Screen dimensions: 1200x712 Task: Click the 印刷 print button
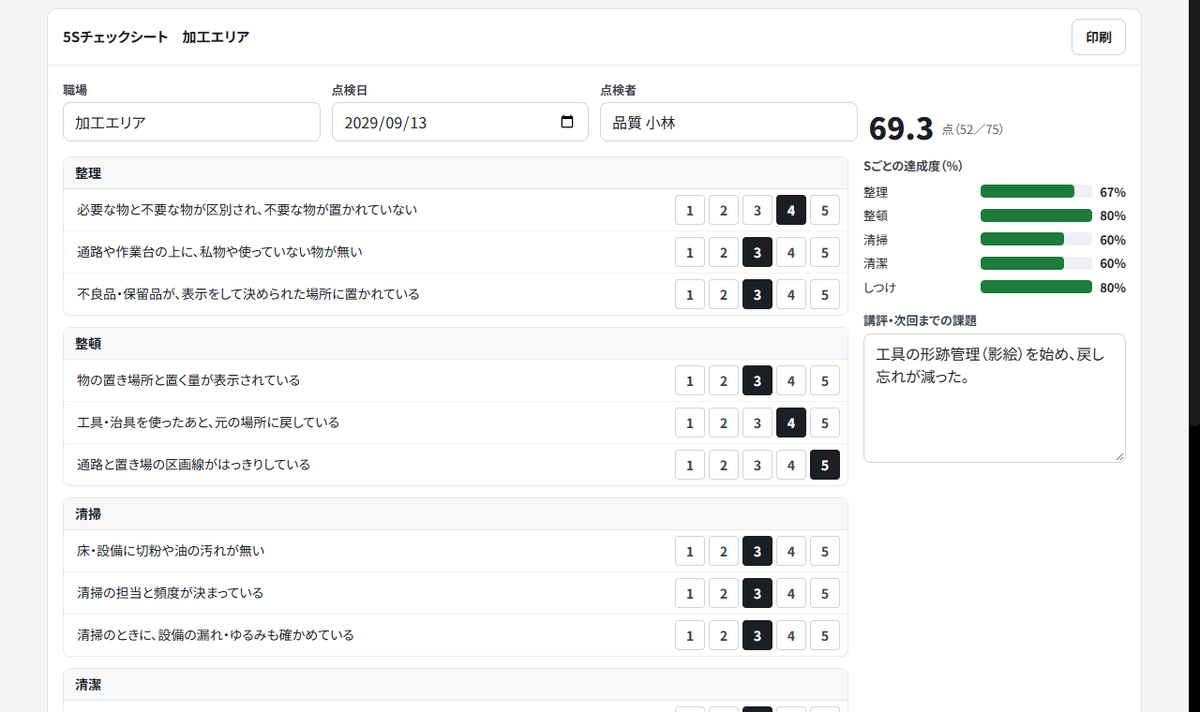coord(1098,37)
